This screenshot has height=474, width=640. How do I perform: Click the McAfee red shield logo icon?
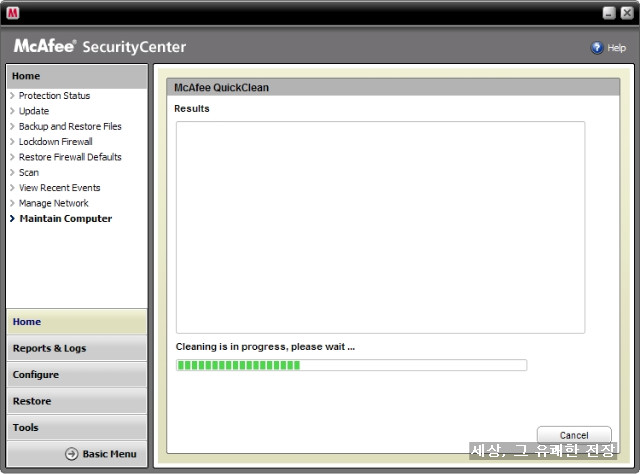pos(13,13)
